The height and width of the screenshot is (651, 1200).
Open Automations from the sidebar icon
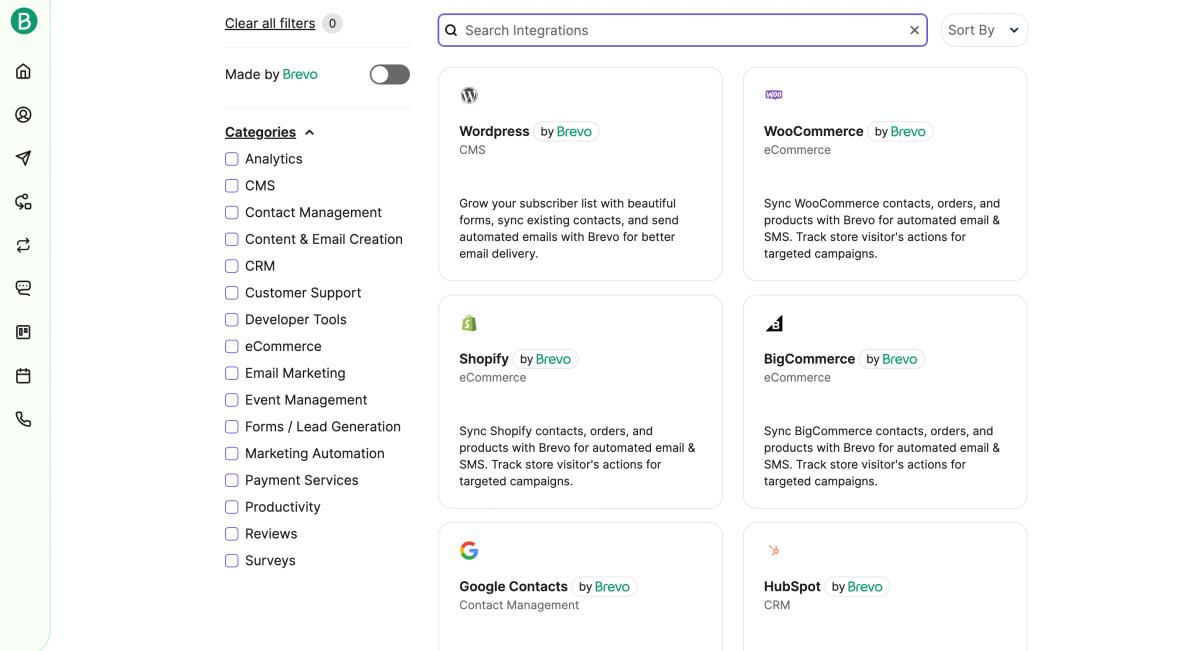[x=24, y=202]
